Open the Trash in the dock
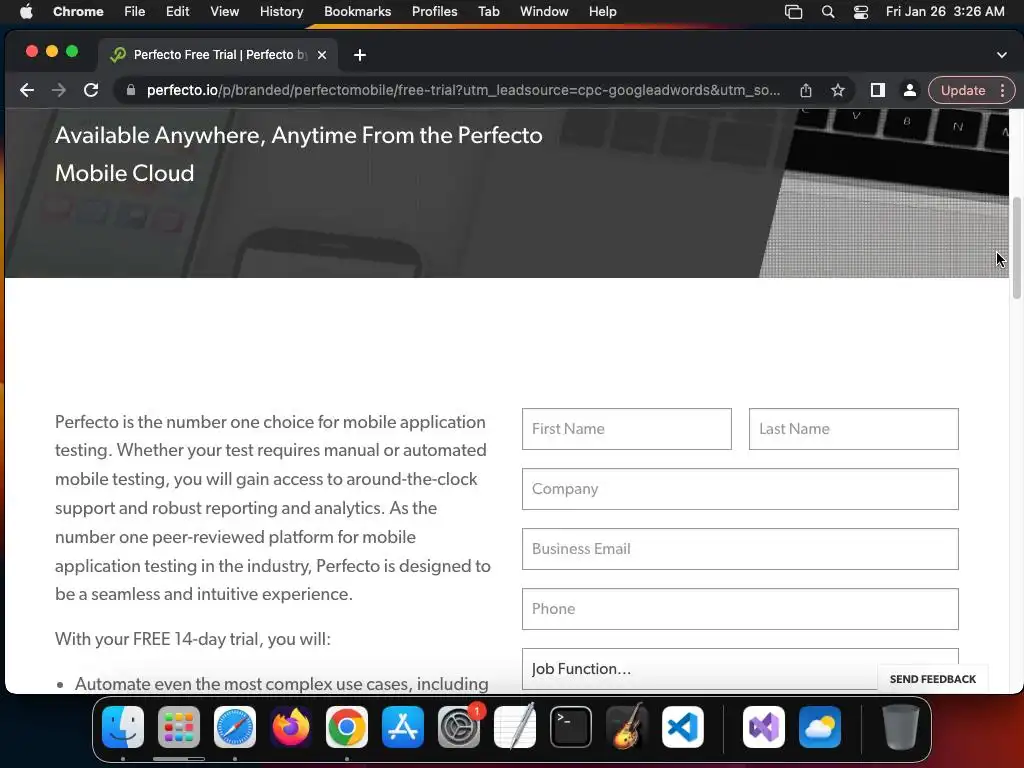The width and height of the screenshot is (1024, 768). coord(901,727)
